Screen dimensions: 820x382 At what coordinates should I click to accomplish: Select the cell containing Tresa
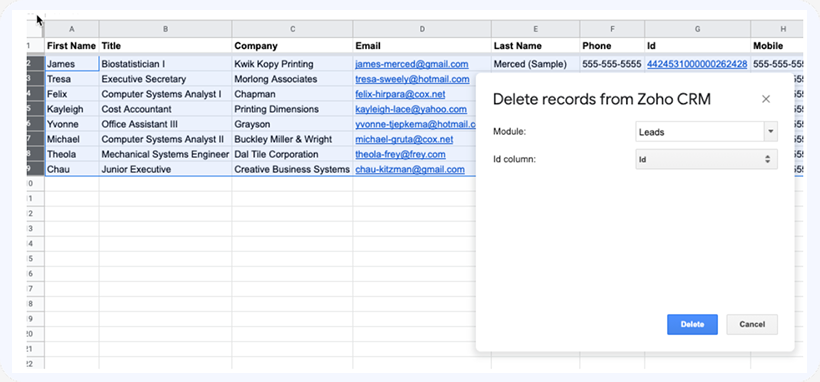(x=72, y=80)
